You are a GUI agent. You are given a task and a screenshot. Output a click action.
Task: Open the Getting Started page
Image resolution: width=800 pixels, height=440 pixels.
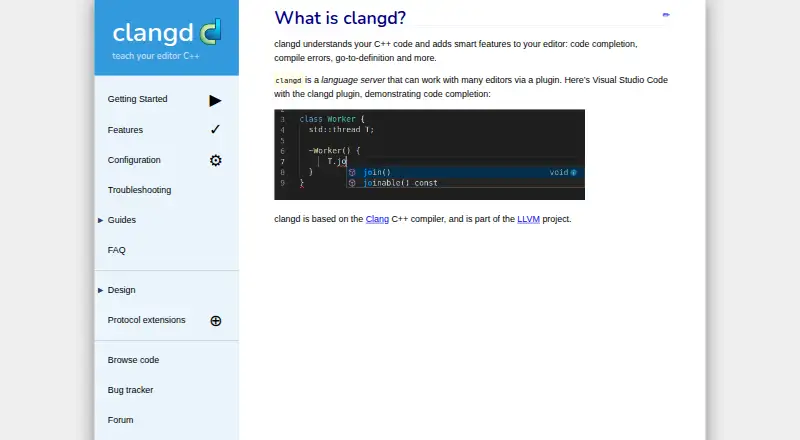pyautogui.click(x=137, y=99)
